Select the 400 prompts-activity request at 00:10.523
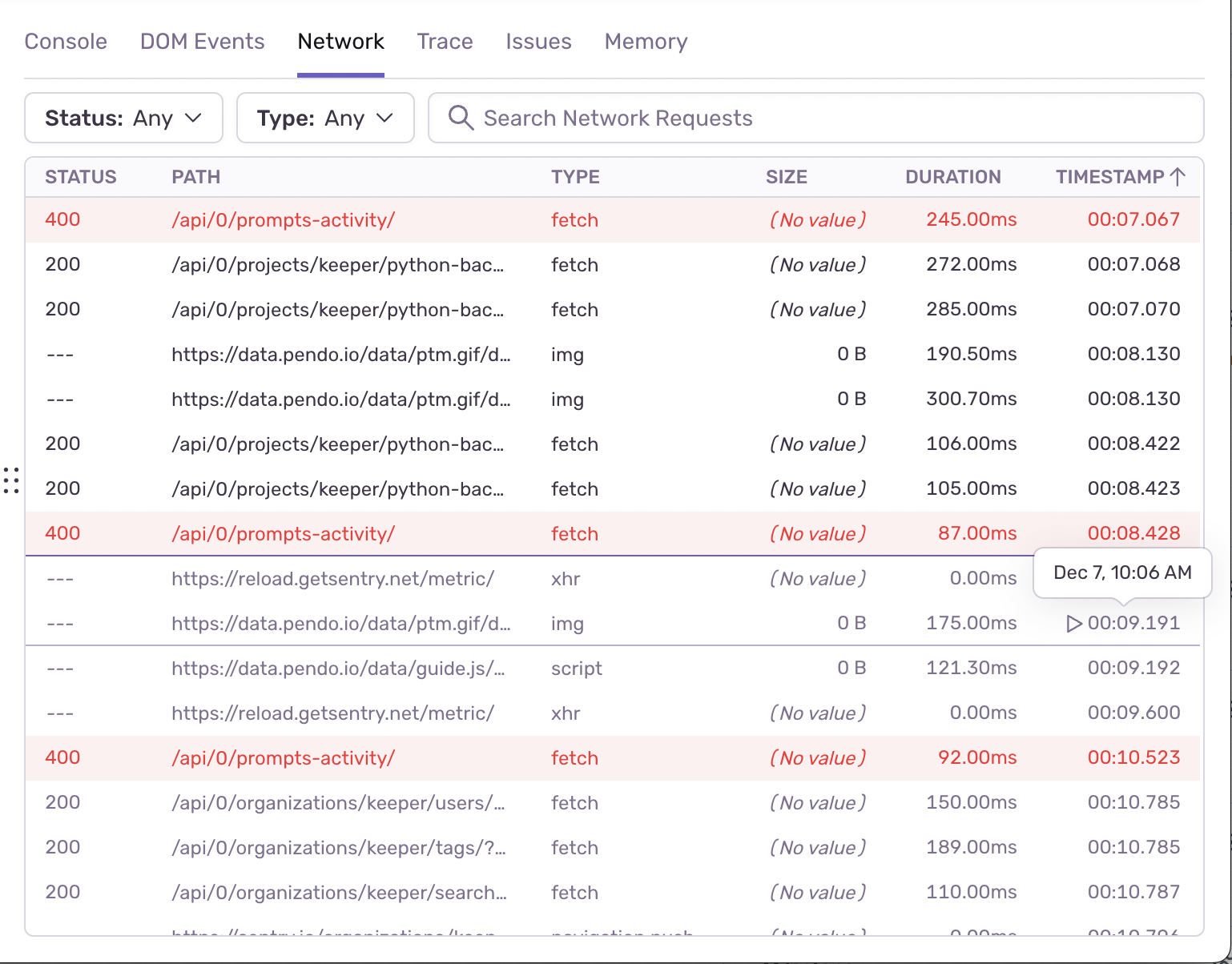This screenshot has width=1232, height=964. coord(613,758)
